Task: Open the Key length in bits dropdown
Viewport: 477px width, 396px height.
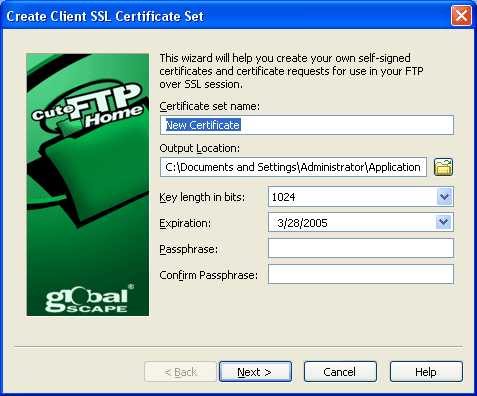Action: coord(444,197)
